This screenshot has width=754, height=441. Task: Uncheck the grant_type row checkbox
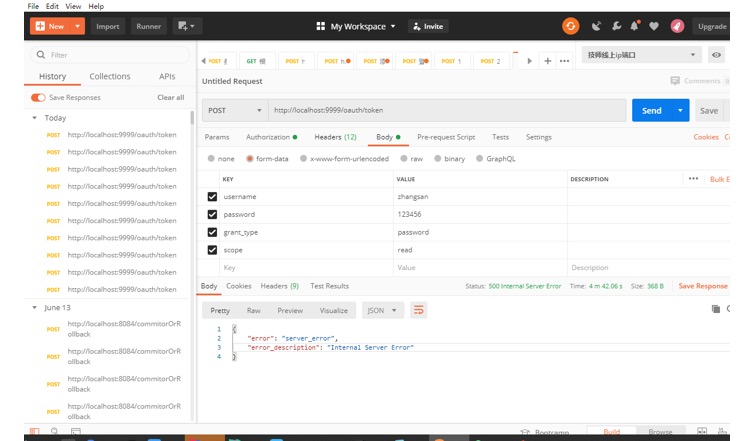tap(212, 232)
